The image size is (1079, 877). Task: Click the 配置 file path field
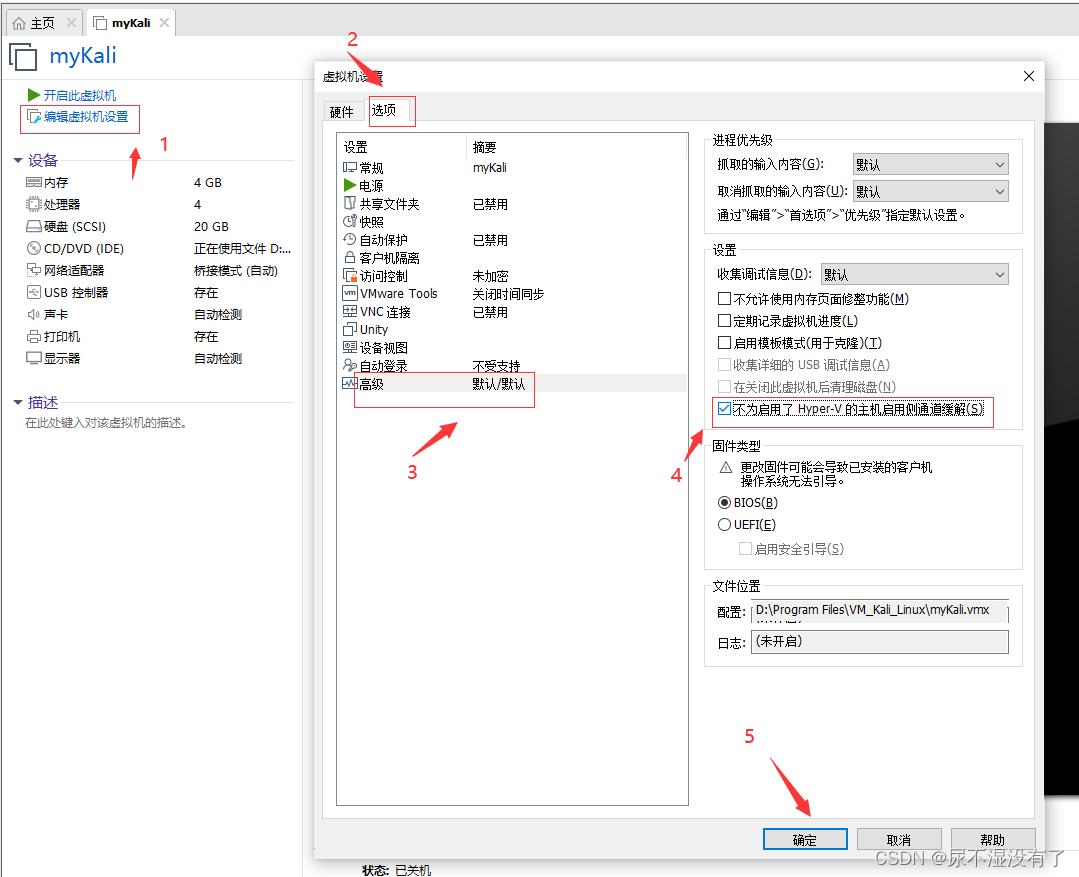880,611
